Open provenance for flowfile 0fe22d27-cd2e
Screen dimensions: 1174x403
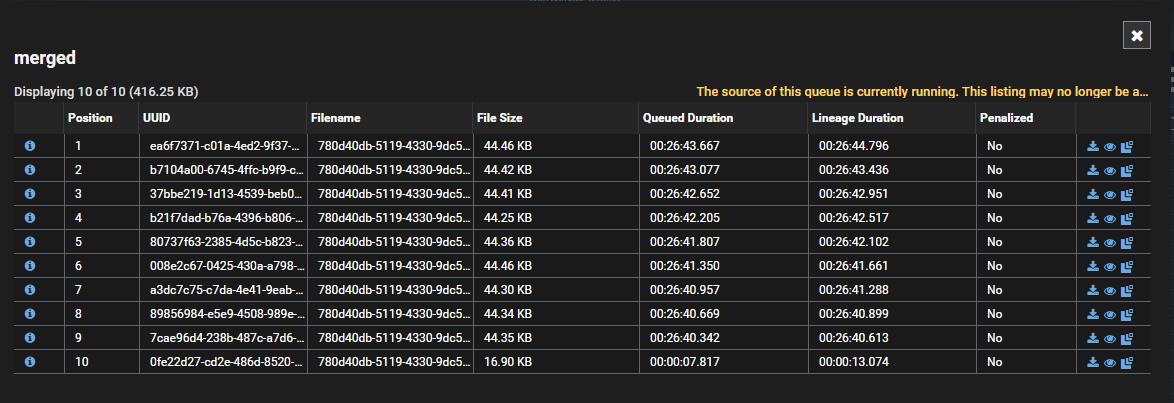(1127, 363)
